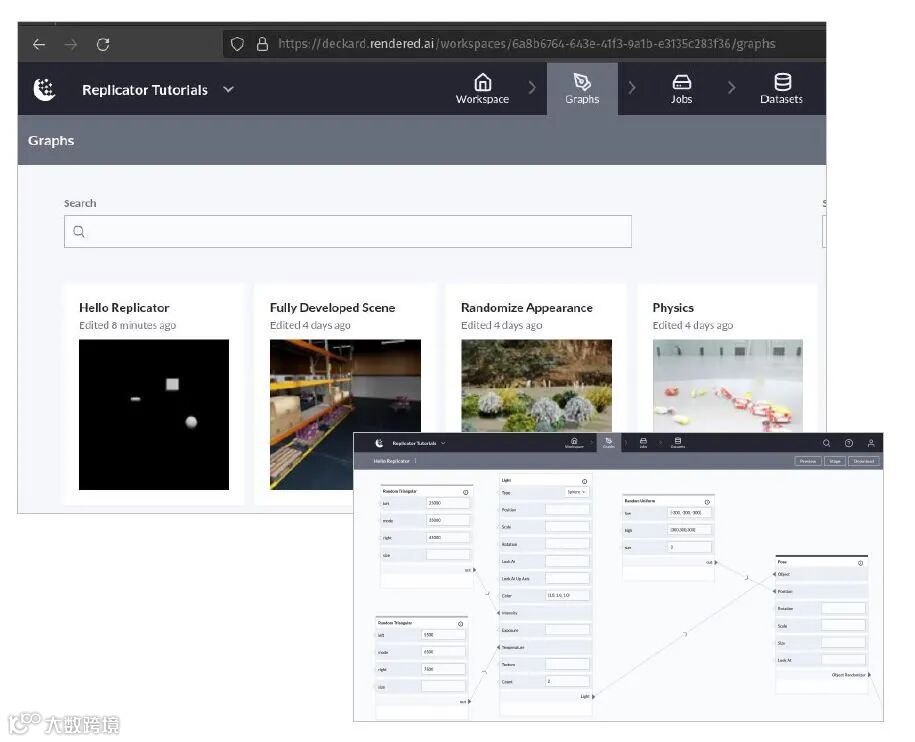This screenshot has width=915, height=742.
Task: Go back using the browser back arrow
Action: (39, 44)
